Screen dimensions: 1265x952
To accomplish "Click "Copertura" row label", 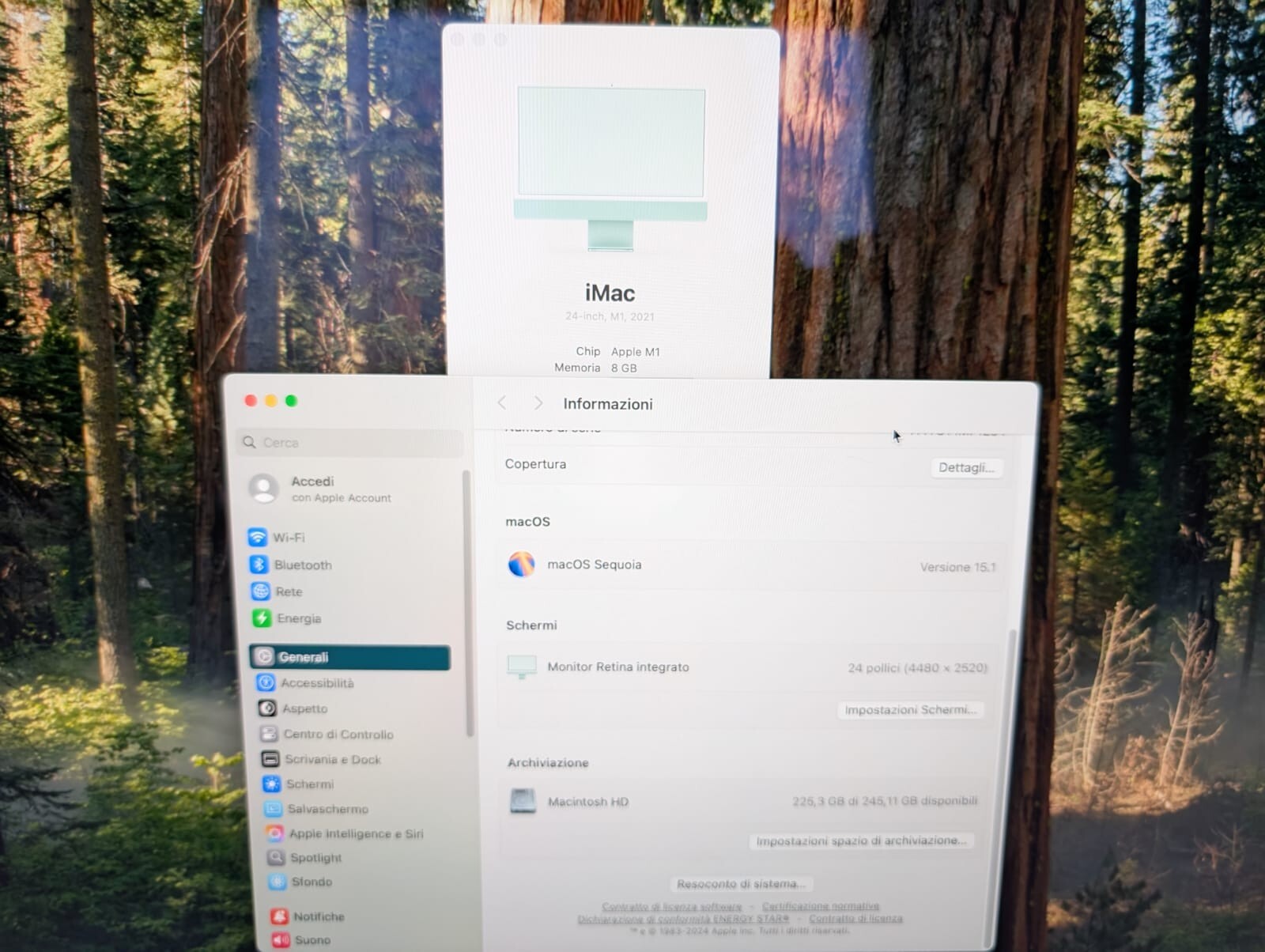I will point(535,464).
